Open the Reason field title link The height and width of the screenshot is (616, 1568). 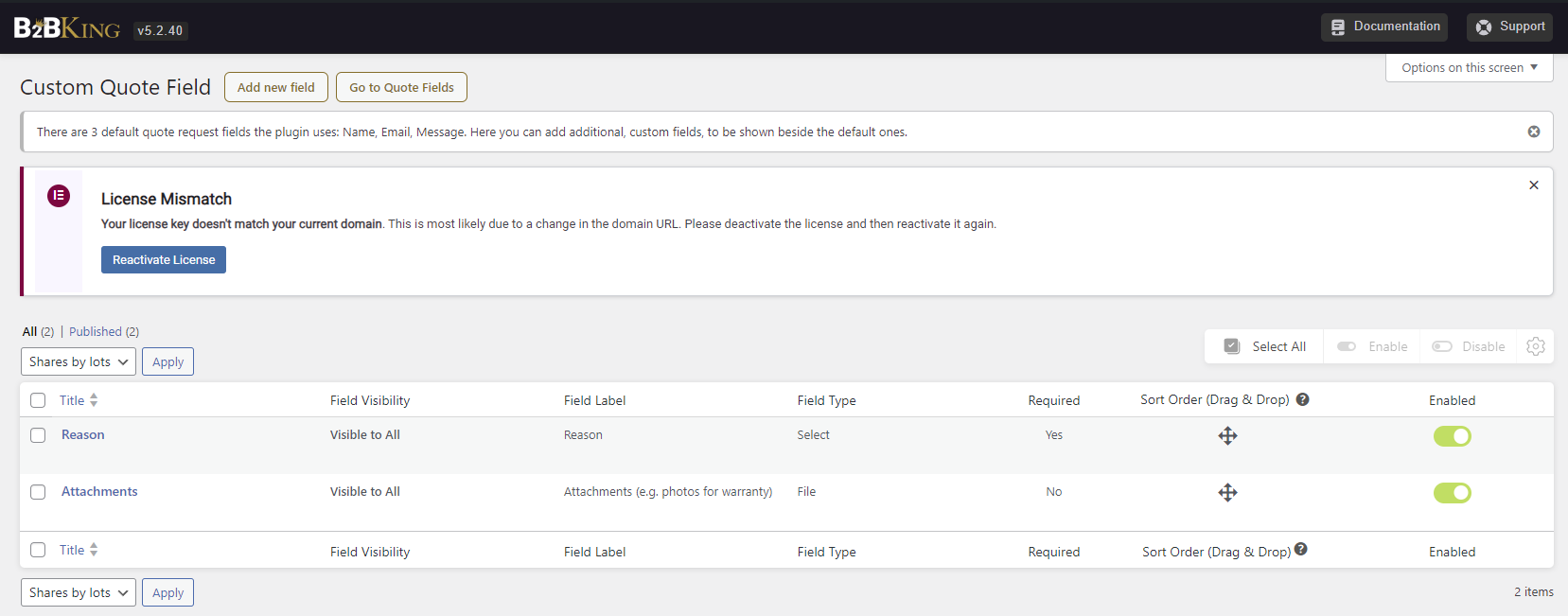click(83, 434)
